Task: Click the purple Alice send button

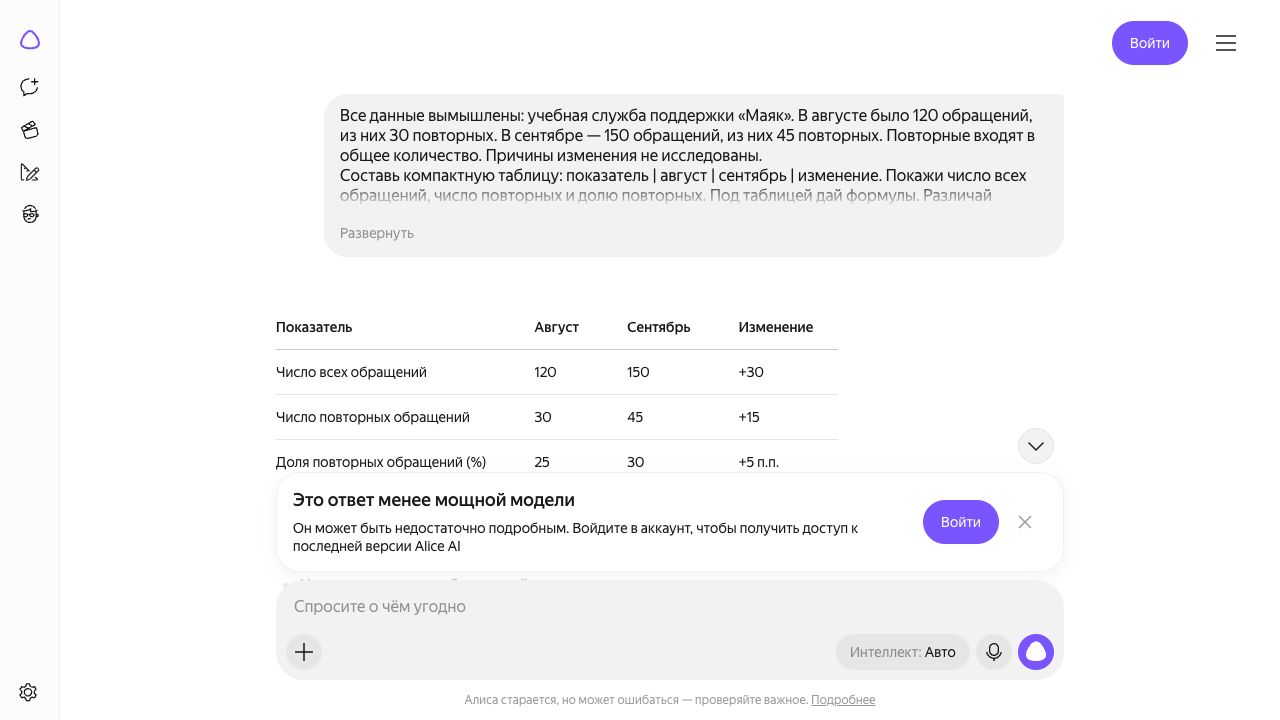Action: 1036,652
